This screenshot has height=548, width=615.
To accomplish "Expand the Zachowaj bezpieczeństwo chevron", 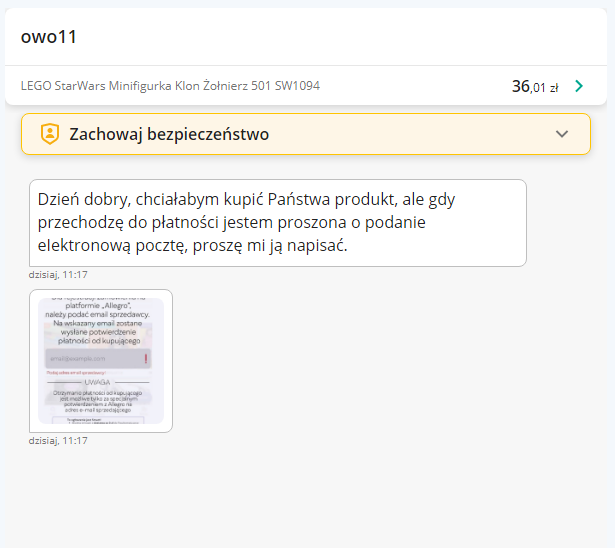I will click(562, 134).
